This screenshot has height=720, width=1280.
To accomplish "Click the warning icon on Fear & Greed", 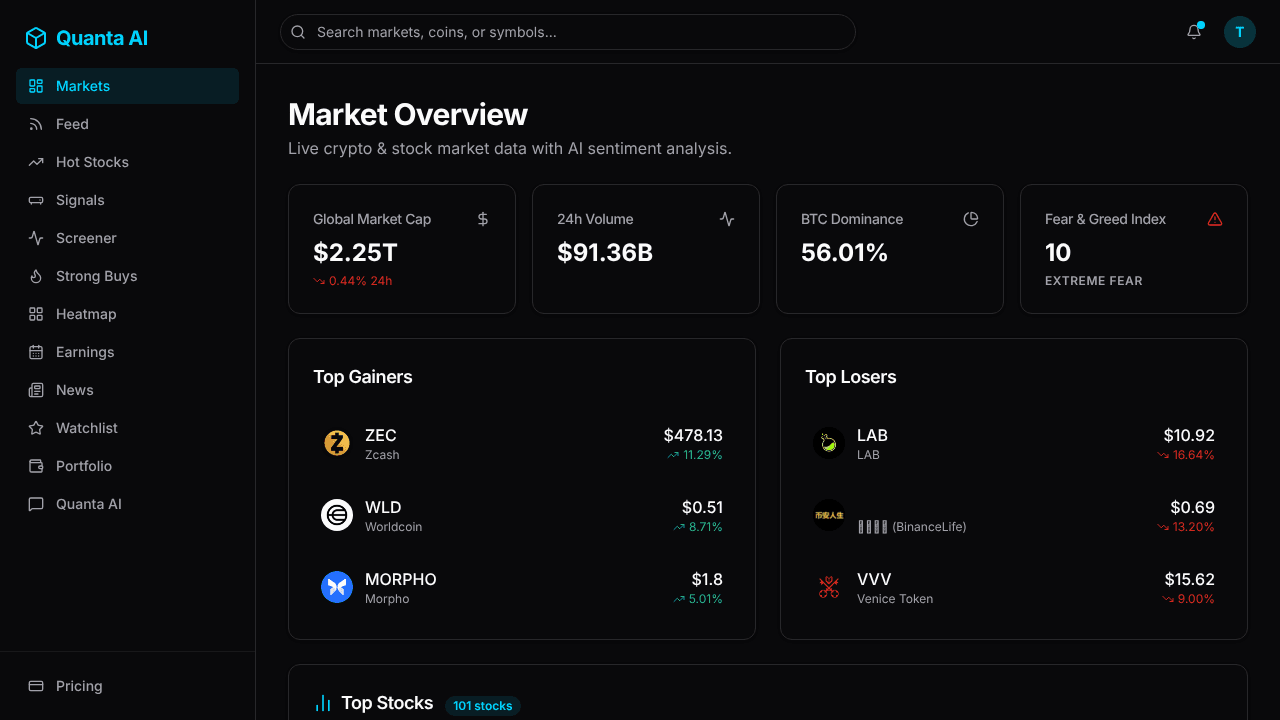I will click(x=1215, y=219).
